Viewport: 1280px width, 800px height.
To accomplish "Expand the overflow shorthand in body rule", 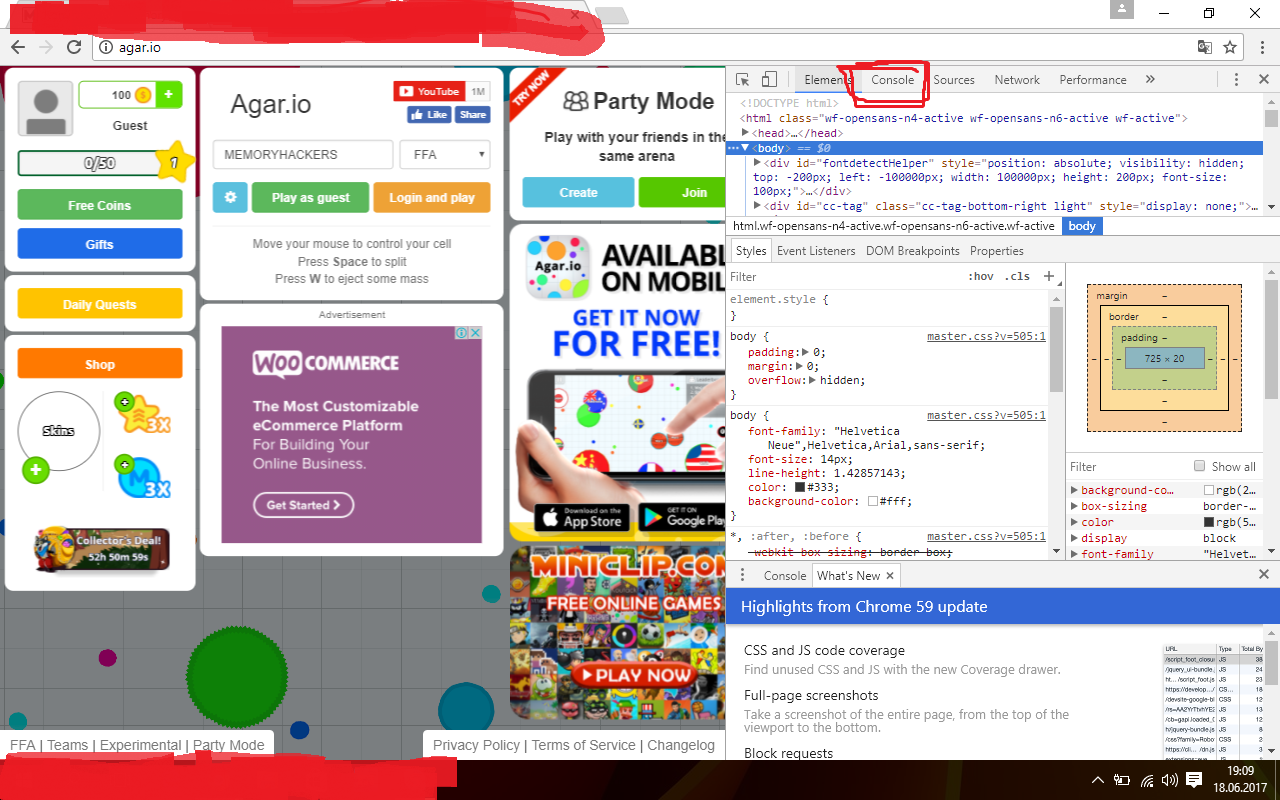I will (x=813, y=380).
